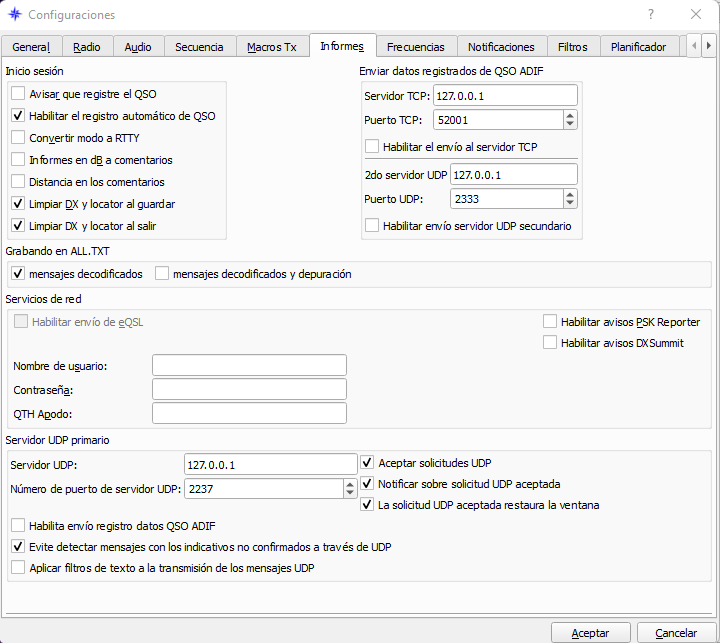Open the Frecuencias tab
The width and height of the screenshot is (720, 643).
coord(416,47)
